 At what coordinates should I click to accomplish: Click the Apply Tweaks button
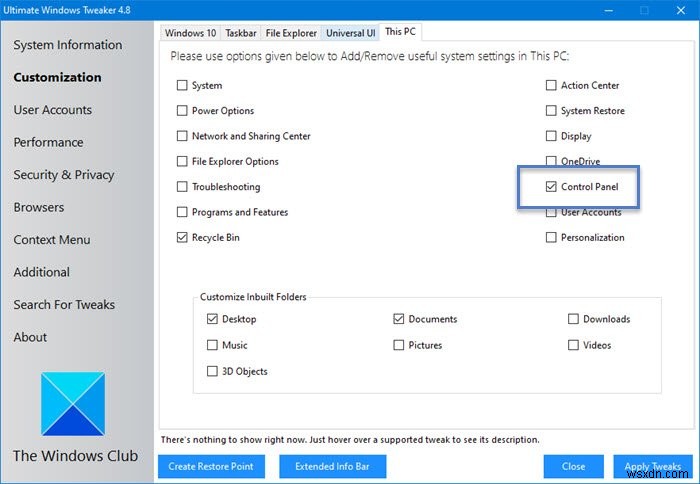653,467
